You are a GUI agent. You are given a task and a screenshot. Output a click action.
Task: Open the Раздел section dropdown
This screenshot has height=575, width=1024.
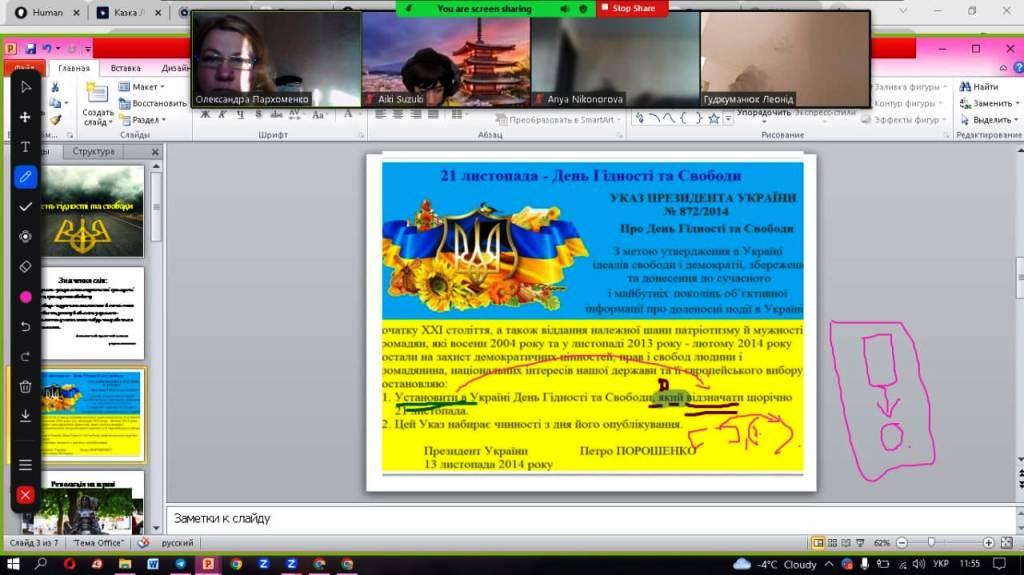142,120
